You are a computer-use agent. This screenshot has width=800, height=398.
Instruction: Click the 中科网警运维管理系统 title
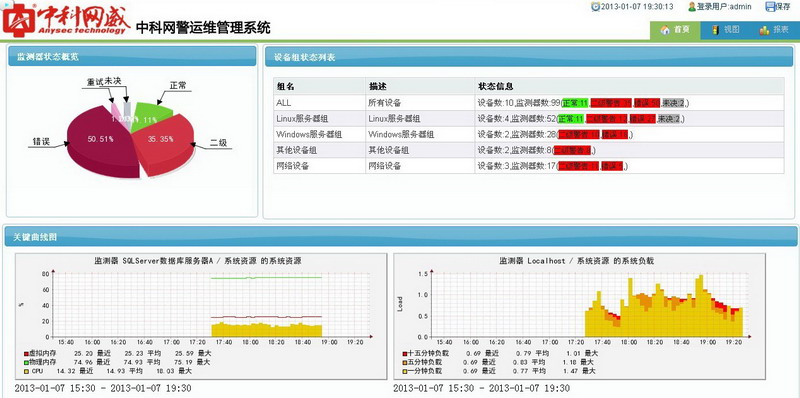204,28
